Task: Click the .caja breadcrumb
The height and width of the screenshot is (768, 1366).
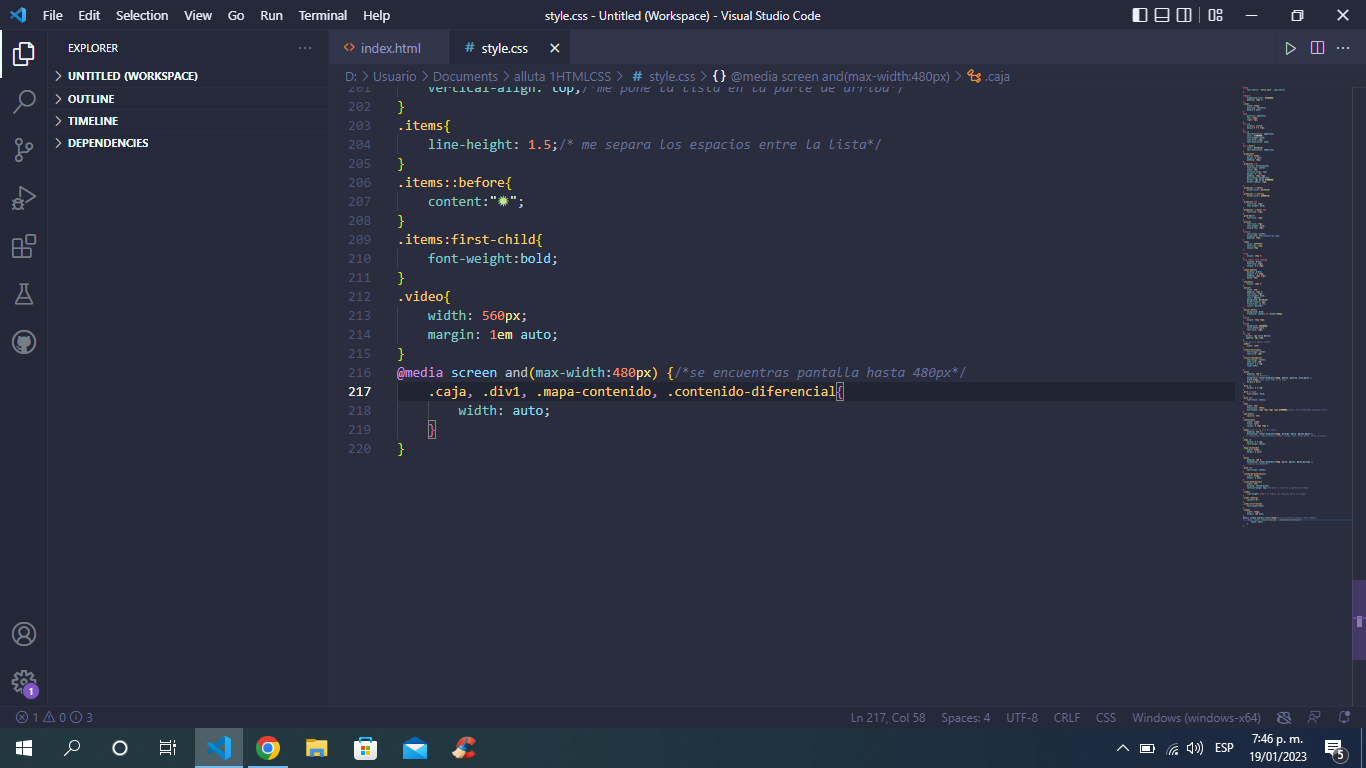Action: (x=989, y=76)
